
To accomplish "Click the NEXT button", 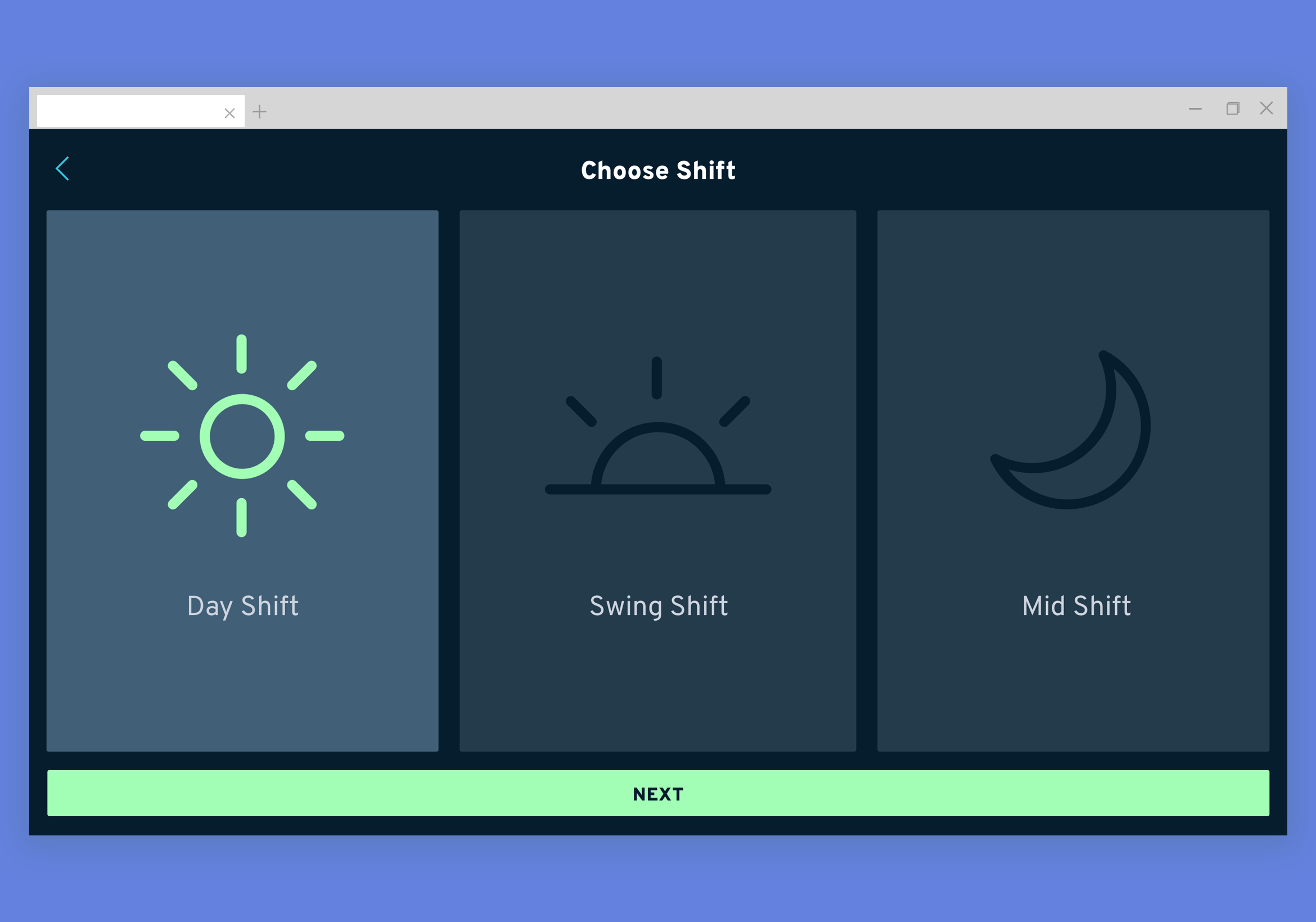I will click(658, 793).
